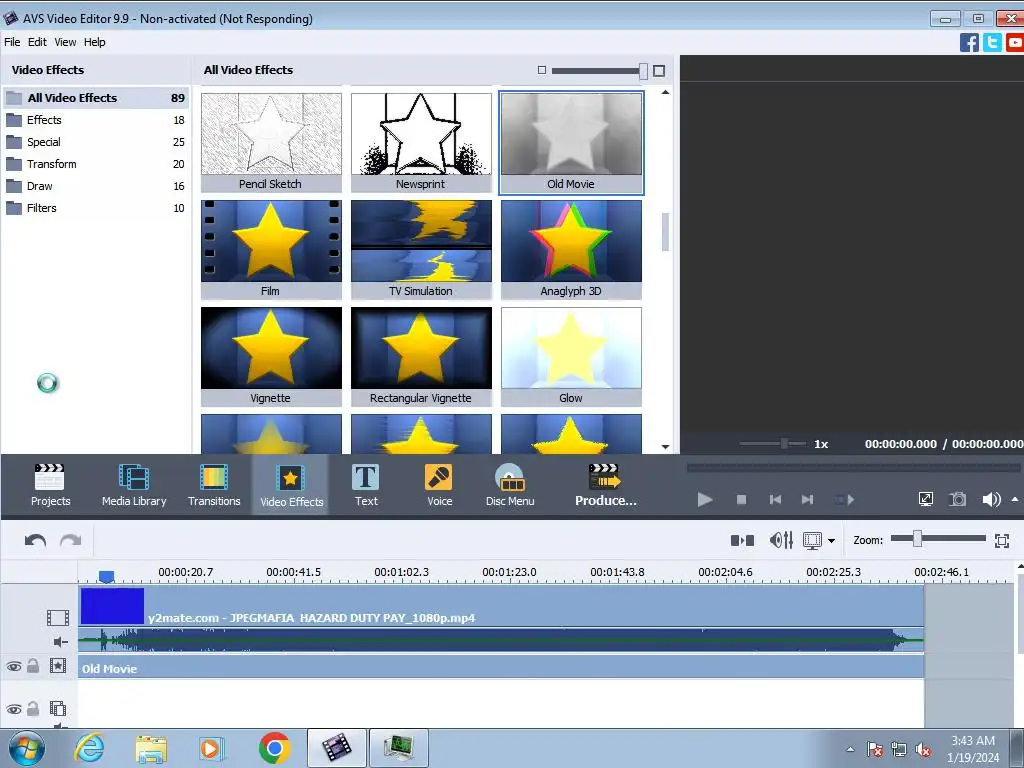This screenshot has height=768, width=1024.
Task: Open the Help menu
Action: (94, 42)
